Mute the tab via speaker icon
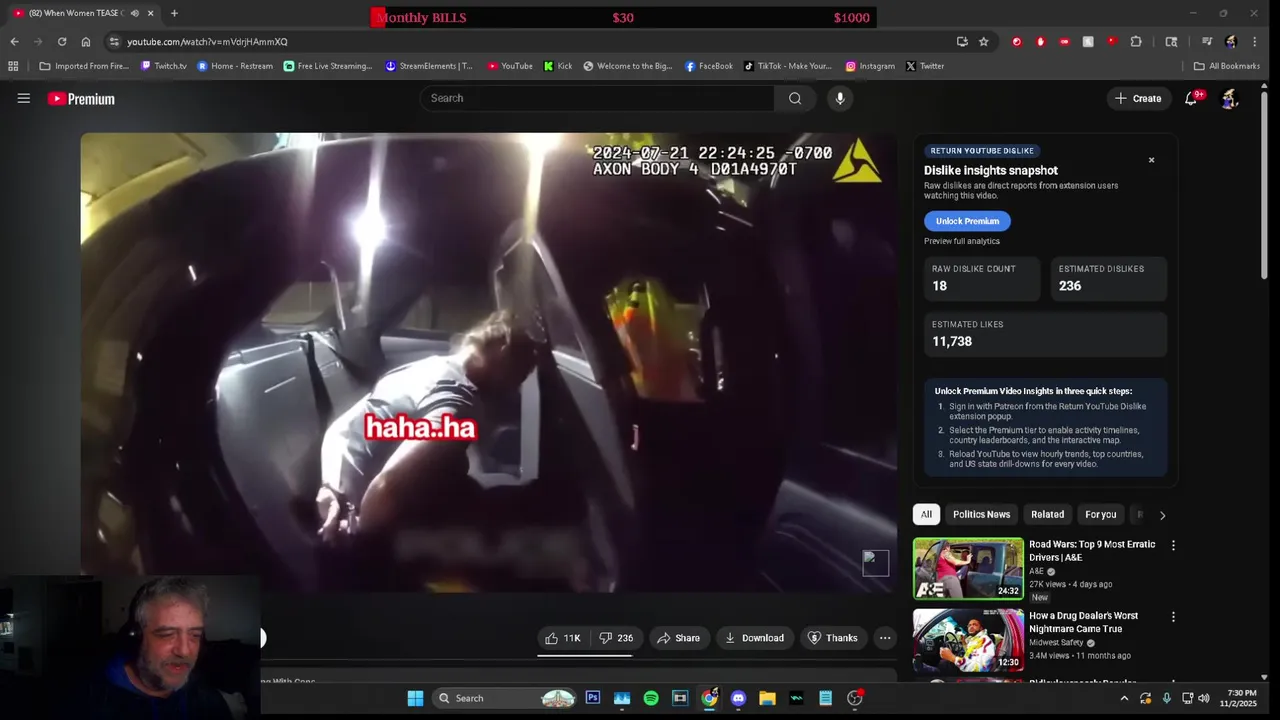1280x720 pixels. pos(135,13)
